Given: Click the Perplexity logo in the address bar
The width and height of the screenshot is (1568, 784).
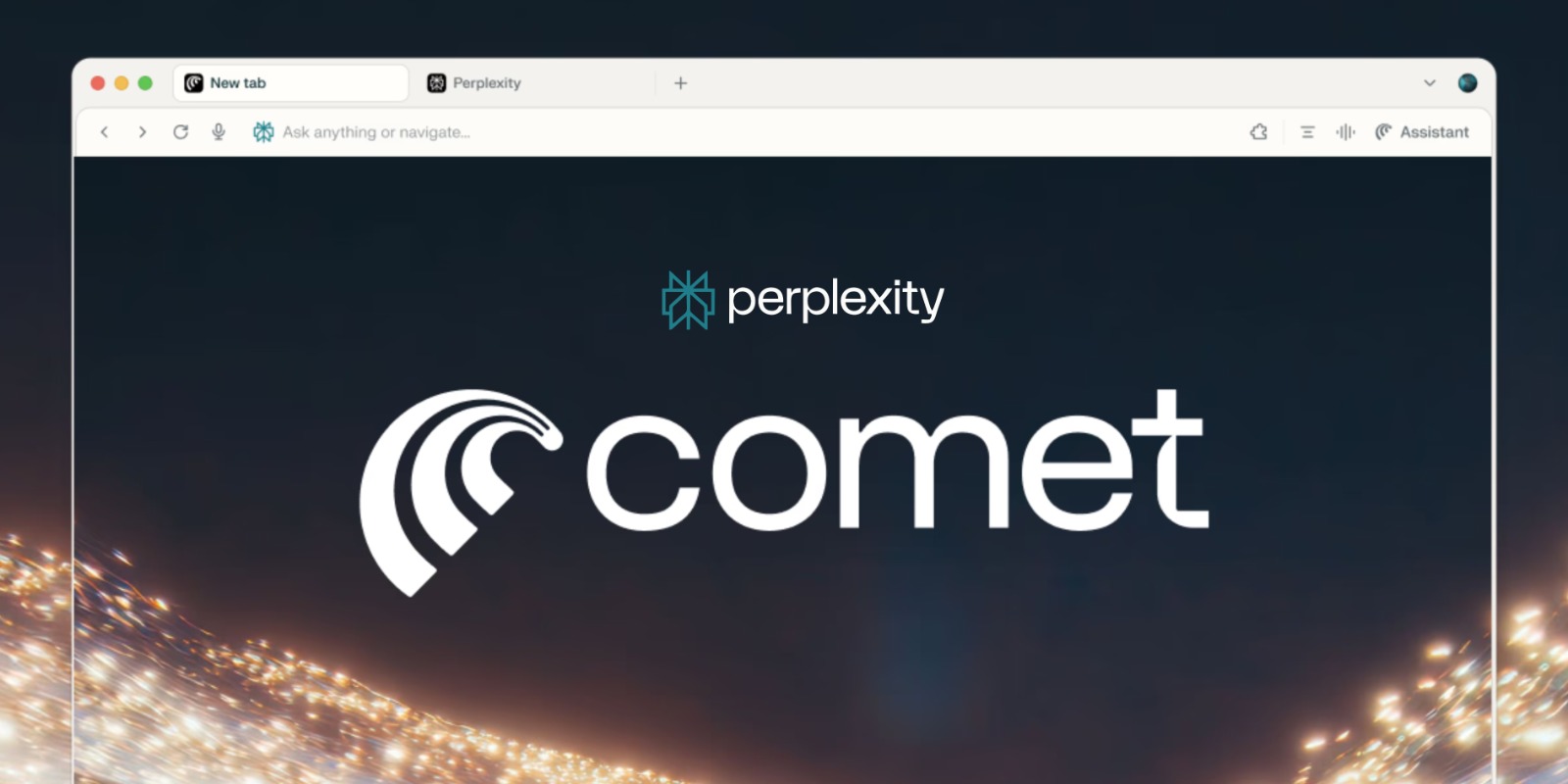Looking at the screenshot, I should pyautogui.click(x=263, y=131).
